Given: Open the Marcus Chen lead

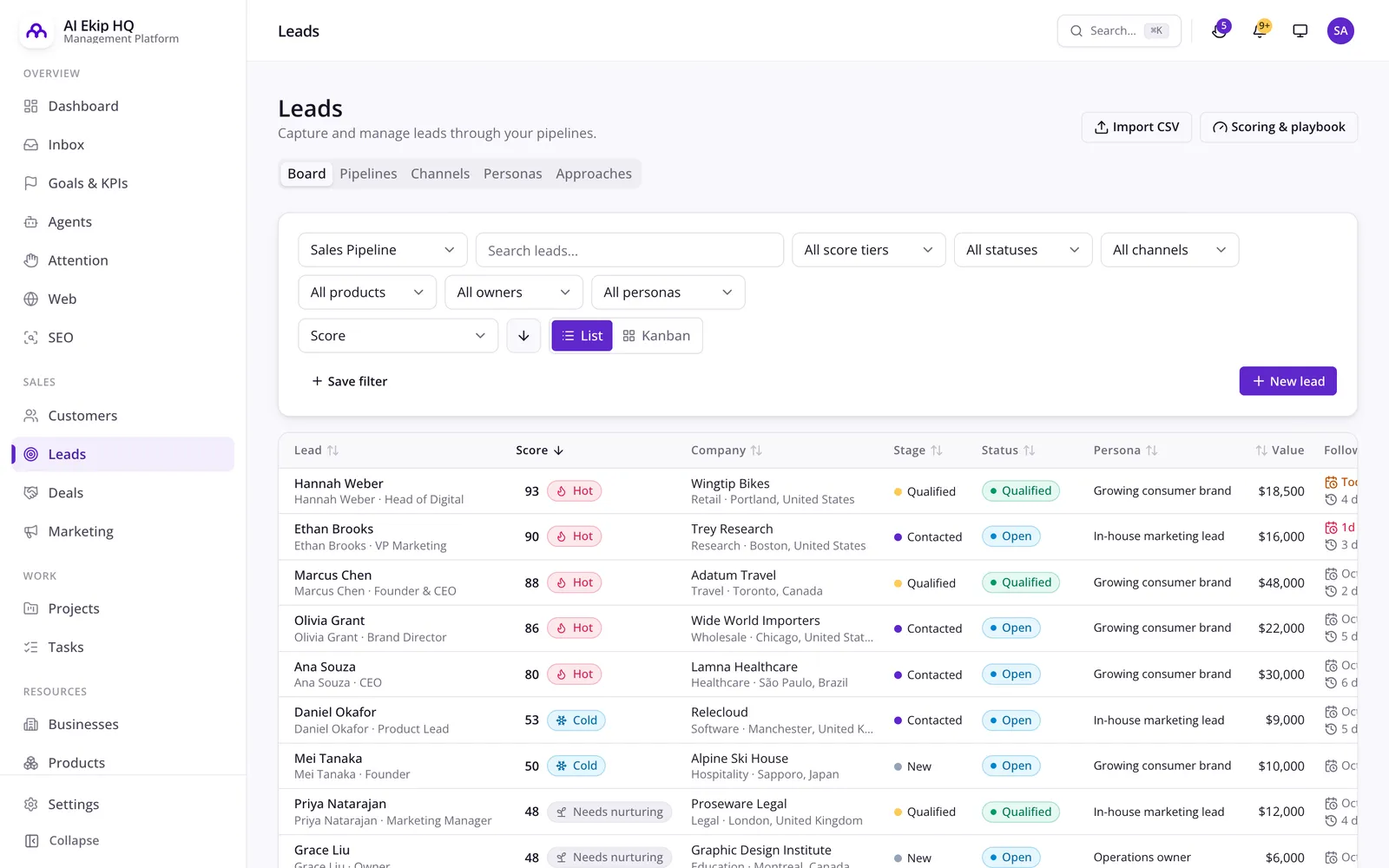Looking at the screenshot, I should tap(332, 575).
